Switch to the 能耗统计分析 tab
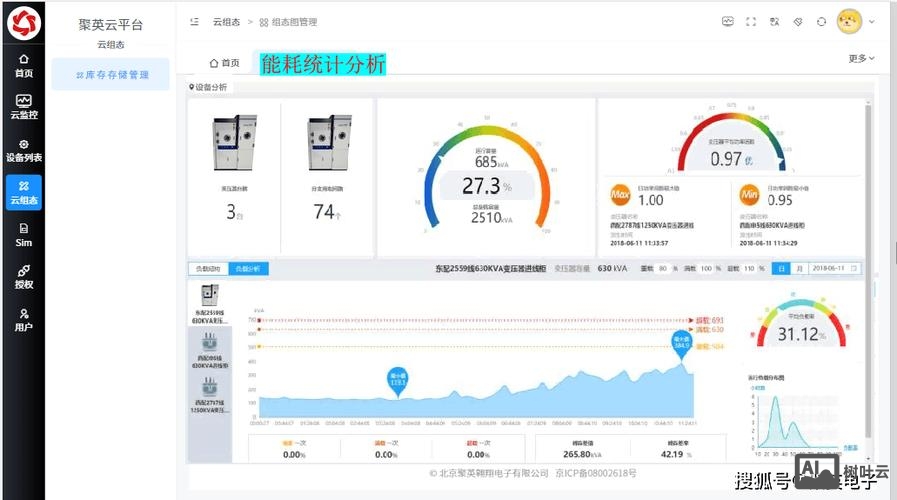The height and width of the screenshot is (500, 897). coord(323,64)
